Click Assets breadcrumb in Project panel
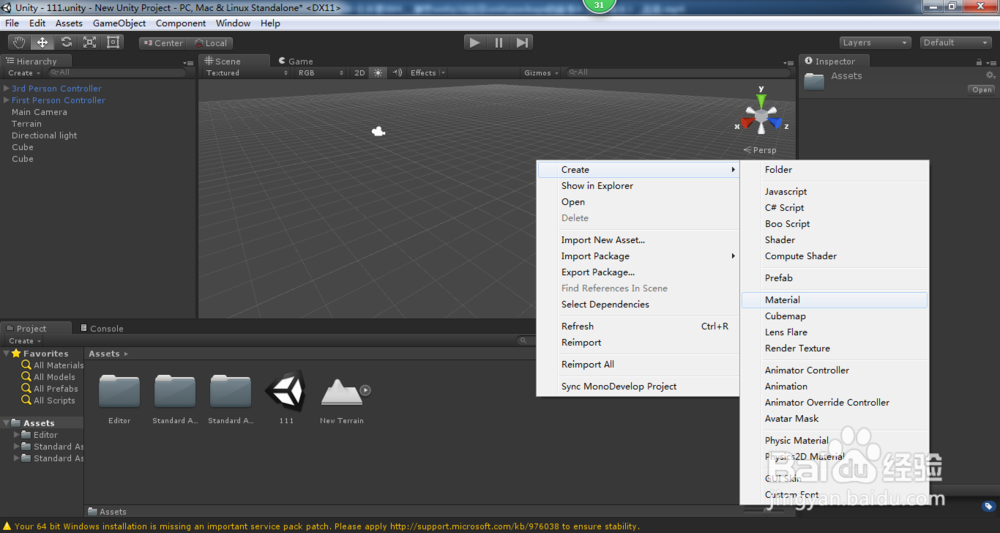Screen dimensions: 1000x533 click(104, 353)
